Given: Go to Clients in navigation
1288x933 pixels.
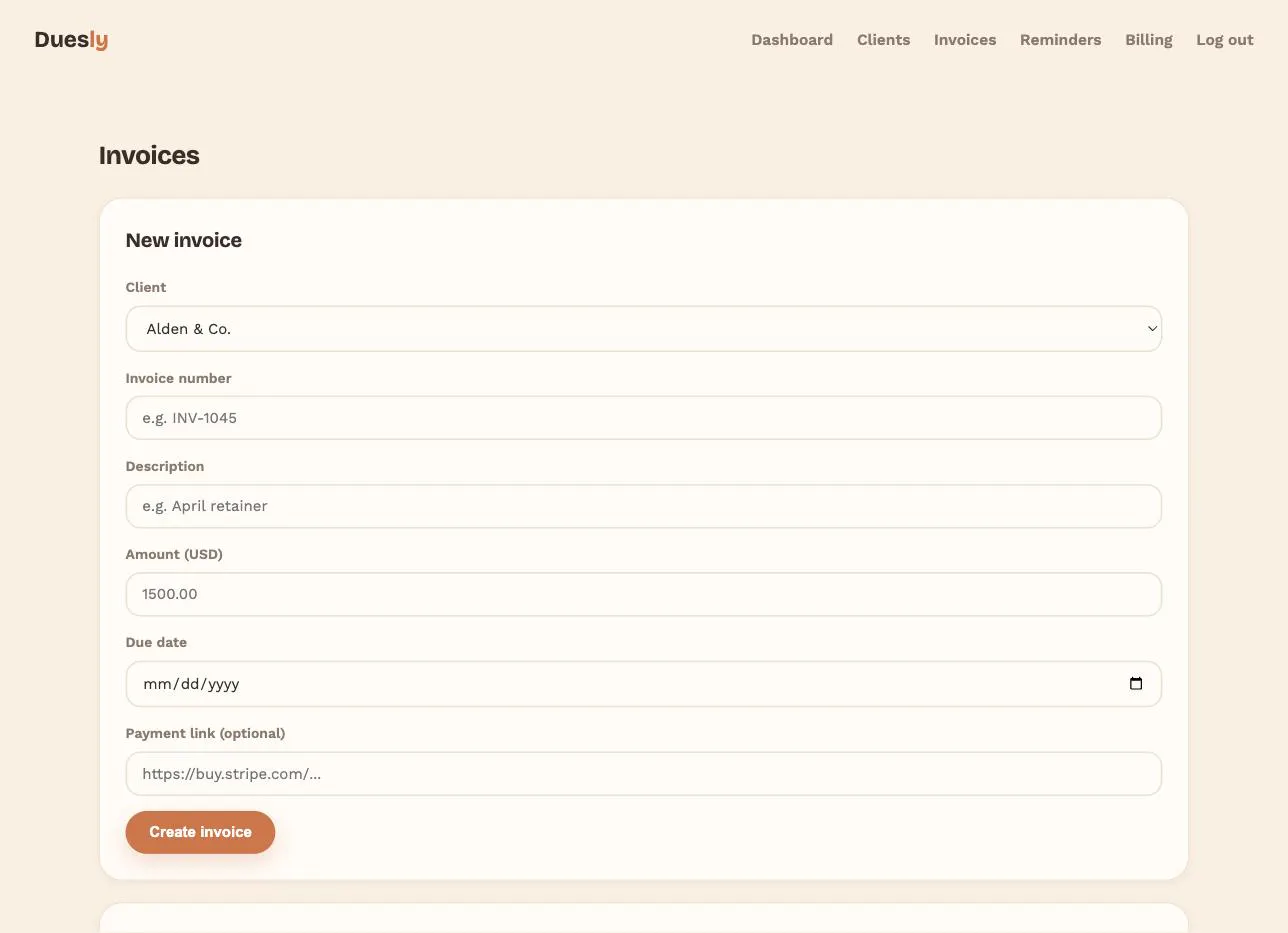Looking at the screenshot, I should coord(883,40).
